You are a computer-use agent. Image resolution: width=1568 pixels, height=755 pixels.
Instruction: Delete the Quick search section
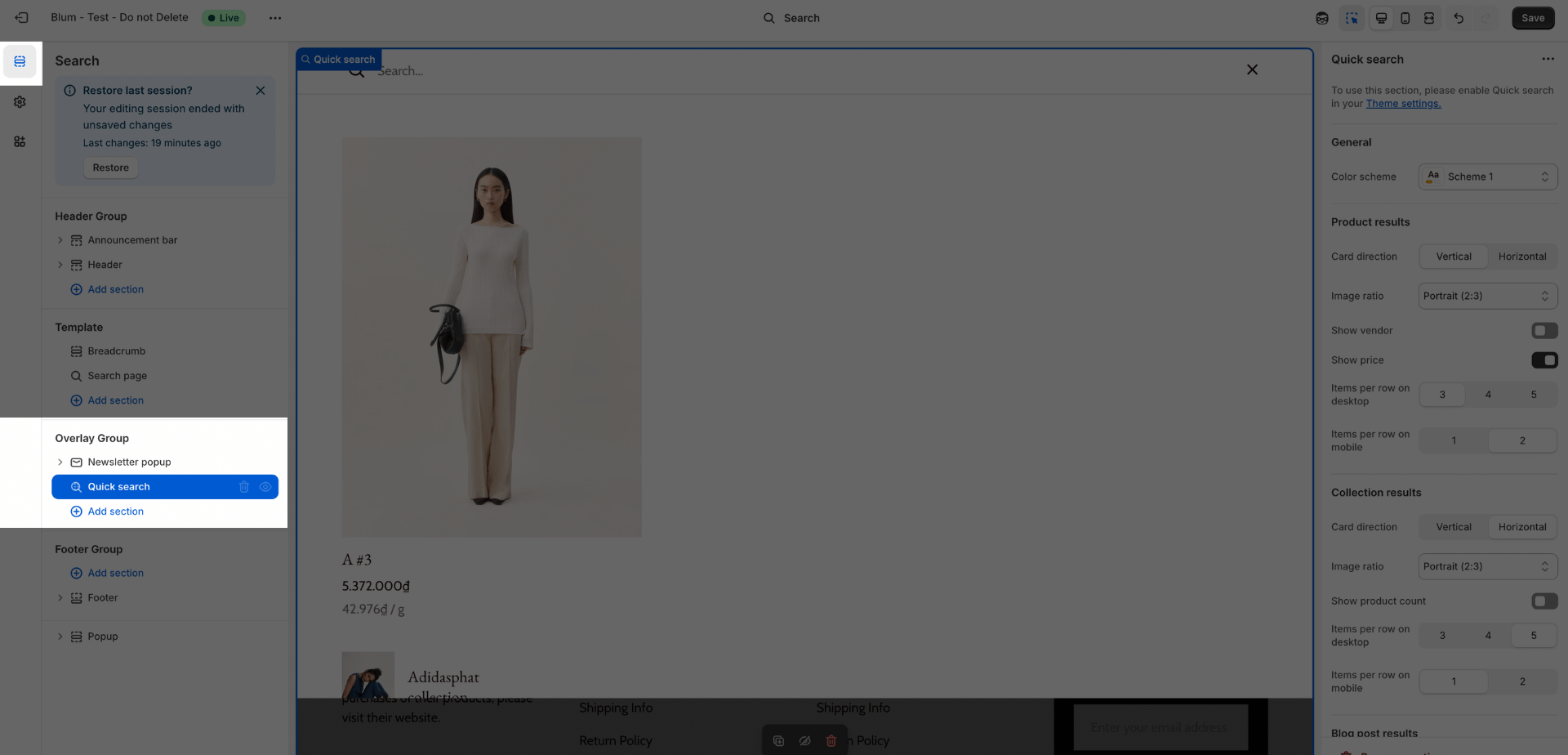pos(244,486)
